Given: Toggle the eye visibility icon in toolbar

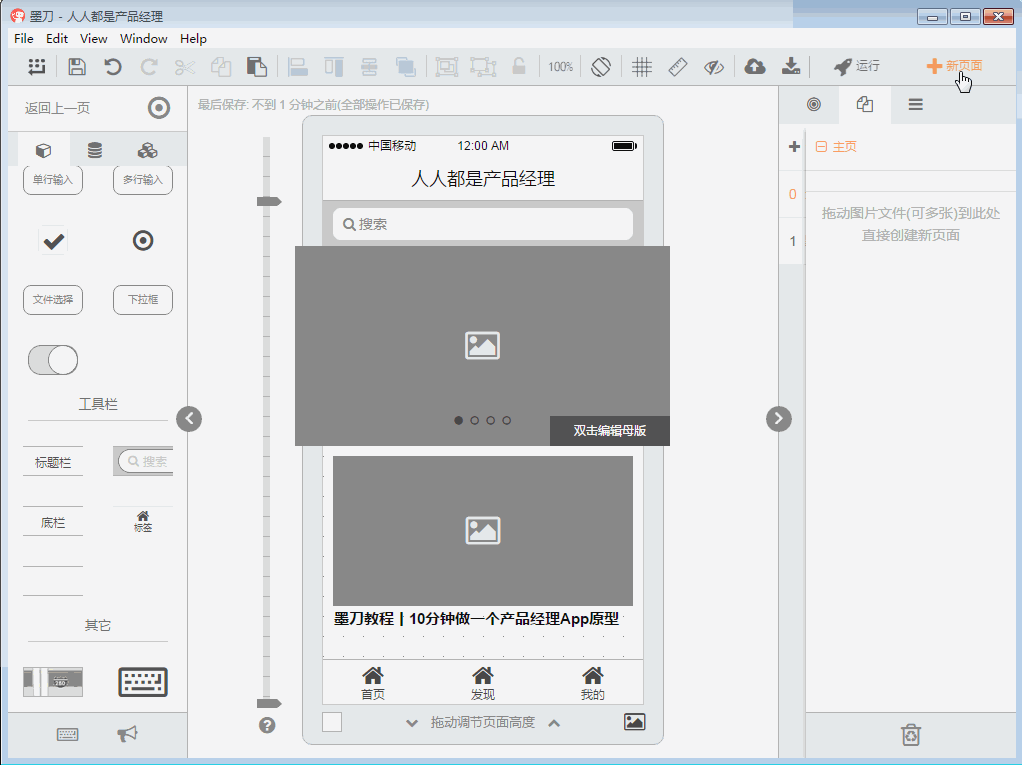Looking at the screenshot, I should 713,67.
